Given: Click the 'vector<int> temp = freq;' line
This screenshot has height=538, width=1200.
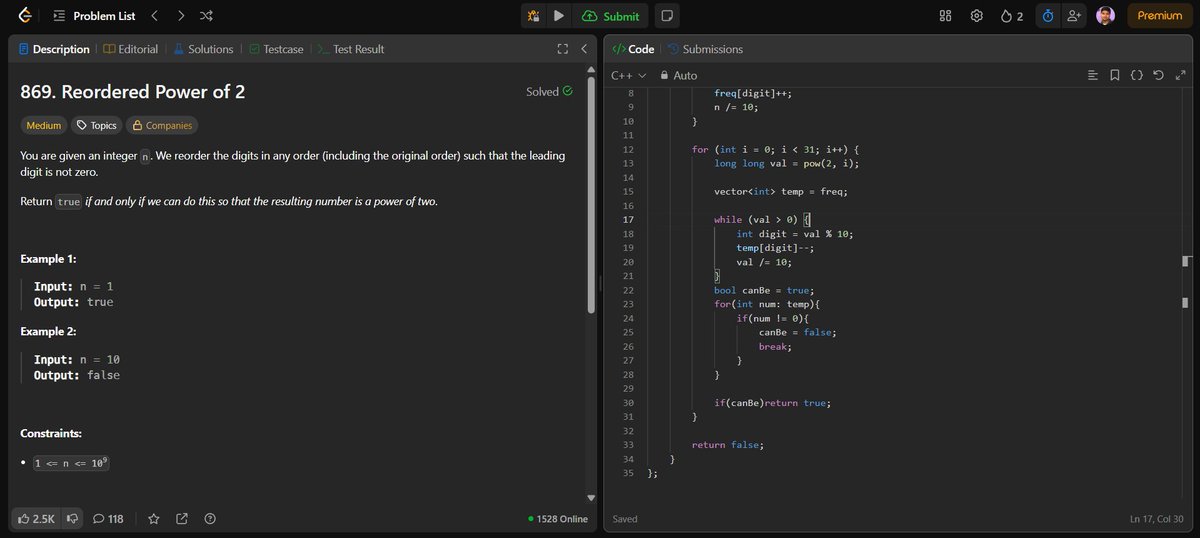Looking at the screenshot, I should coord(781,191).
